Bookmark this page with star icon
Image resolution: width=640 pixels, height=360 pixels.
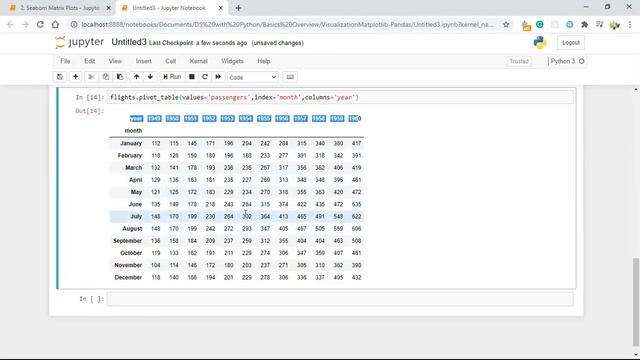click(x=506, y=25)
